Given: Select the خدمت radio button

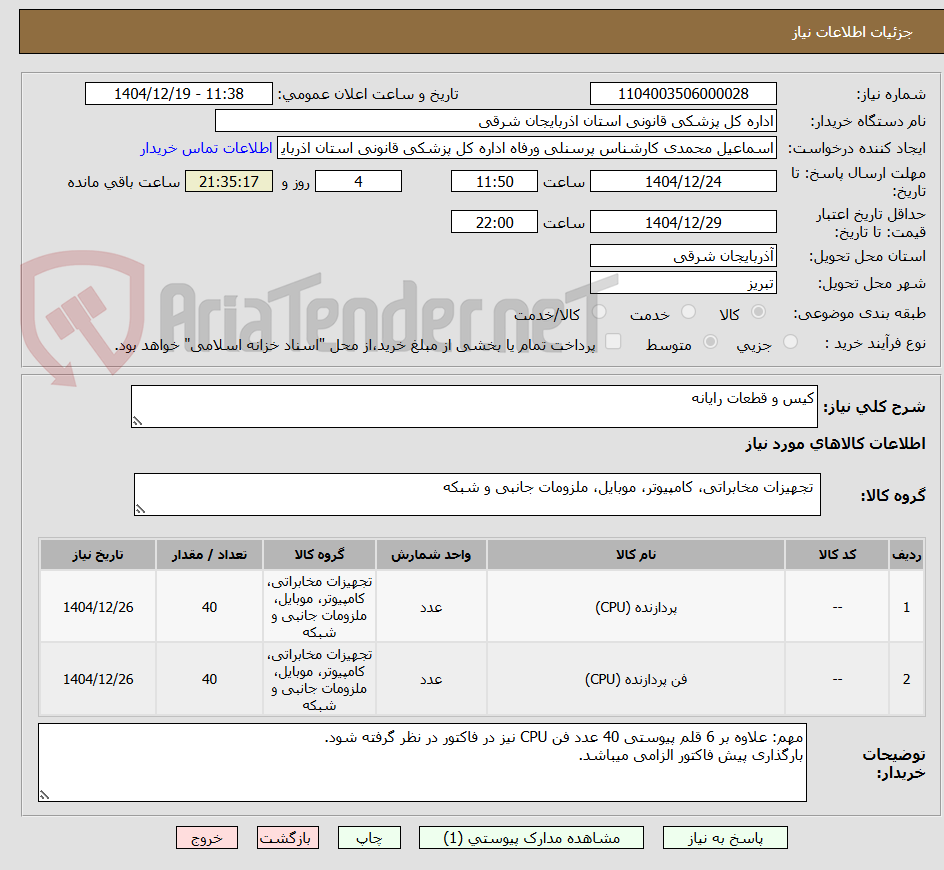Looking at the screenshot, I should (x=688, y=311).
